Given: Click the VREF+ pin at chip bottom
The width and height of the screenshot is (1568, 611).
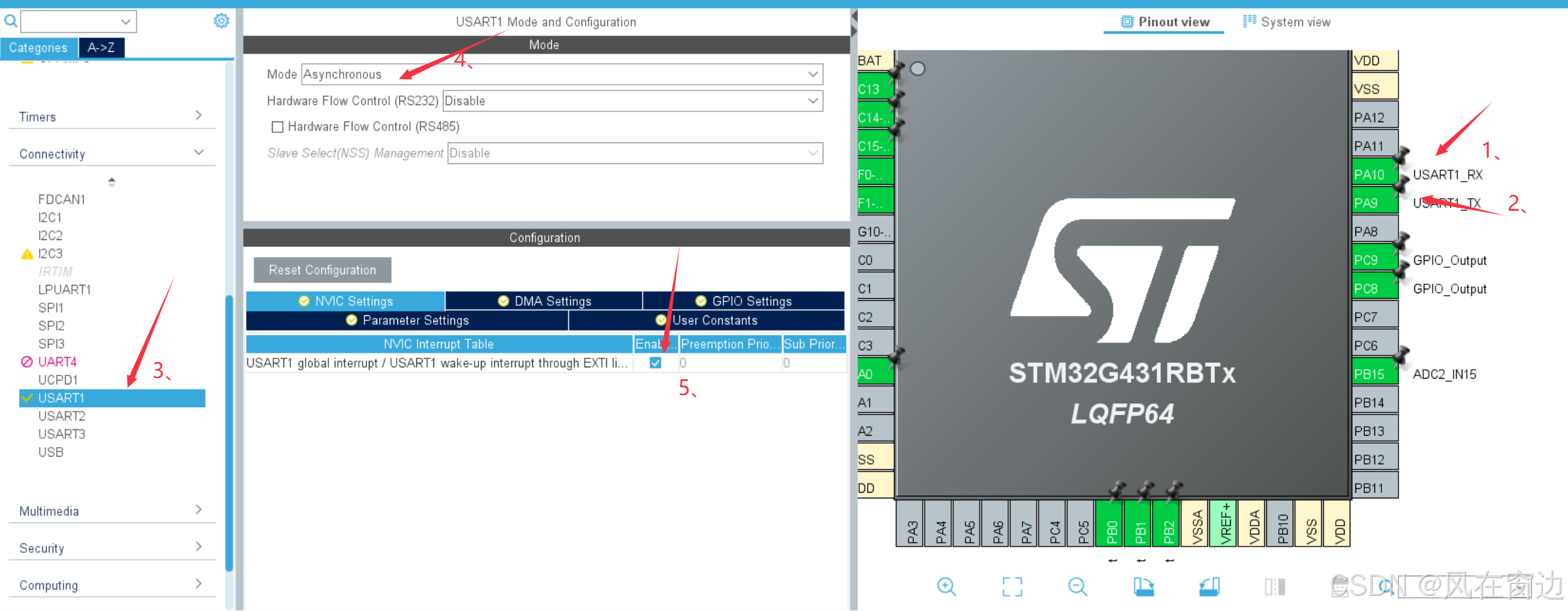Looking at the screenshot, I should coord(1224,523).
